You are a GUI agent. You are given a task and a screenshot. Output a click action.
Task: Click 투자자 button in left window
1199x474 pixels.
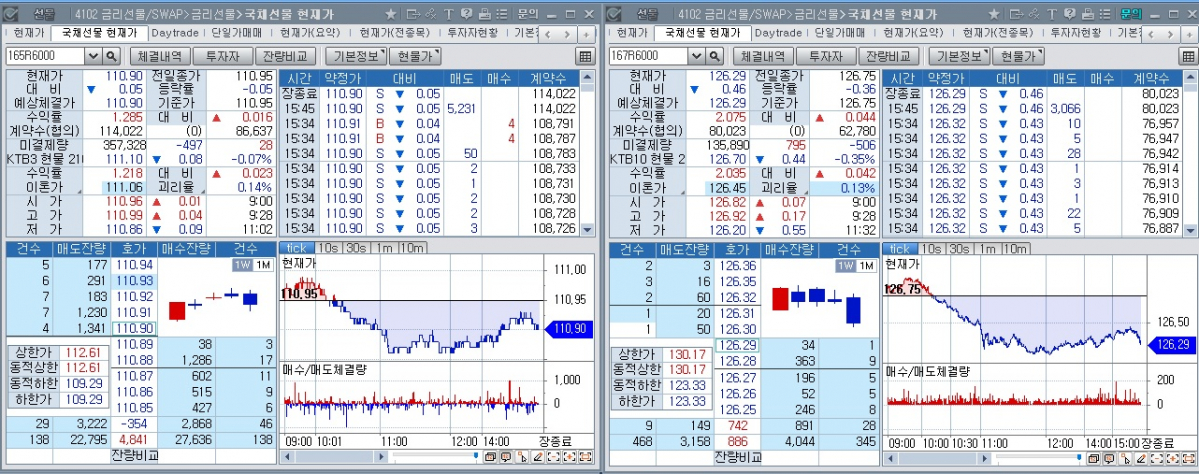223,56
